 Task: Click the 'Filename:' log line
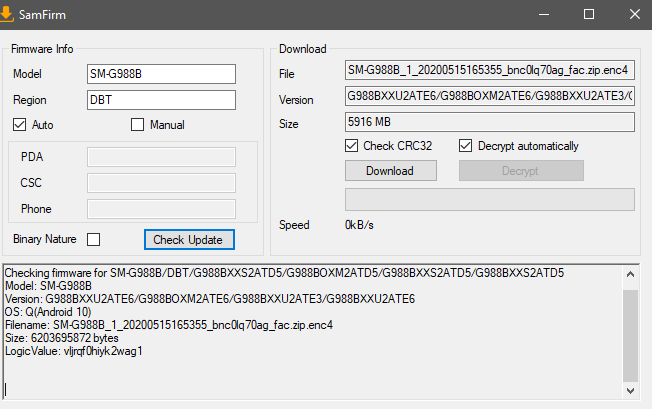click(x=169, y=325)
